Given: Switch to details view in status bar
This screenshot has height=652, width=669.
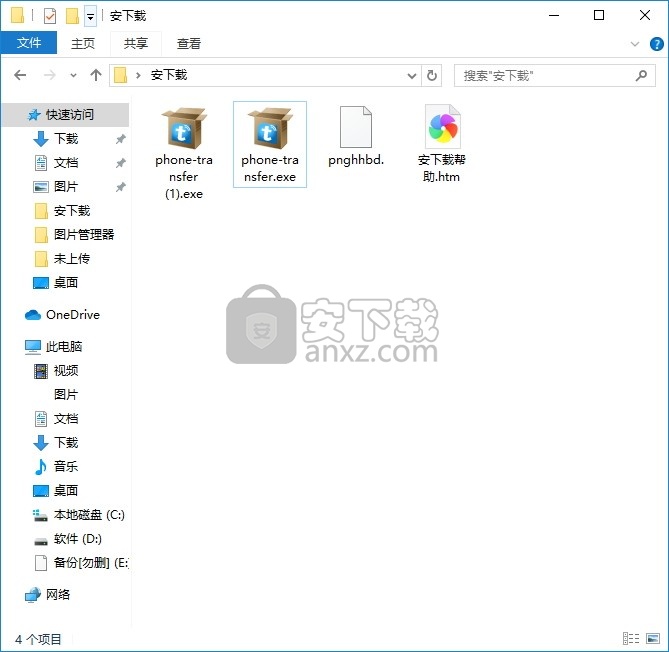Looking at the screenshot, I should coord(631,638).
